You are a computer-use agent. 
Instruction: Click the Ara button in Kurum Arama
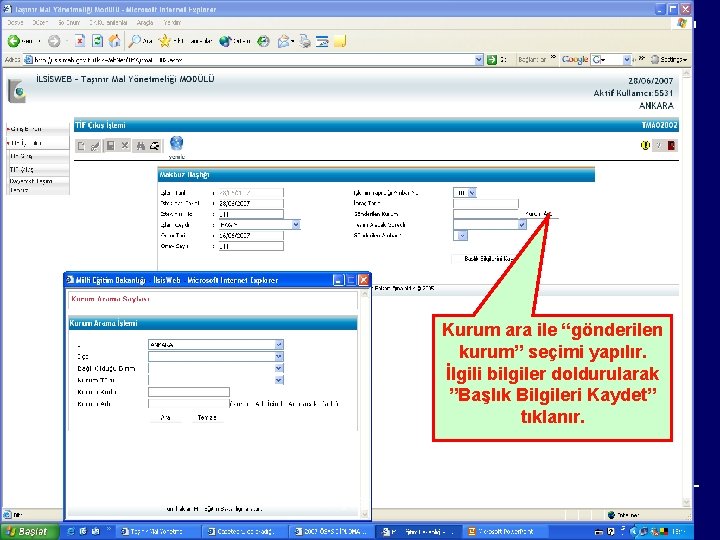pos(165,417)
